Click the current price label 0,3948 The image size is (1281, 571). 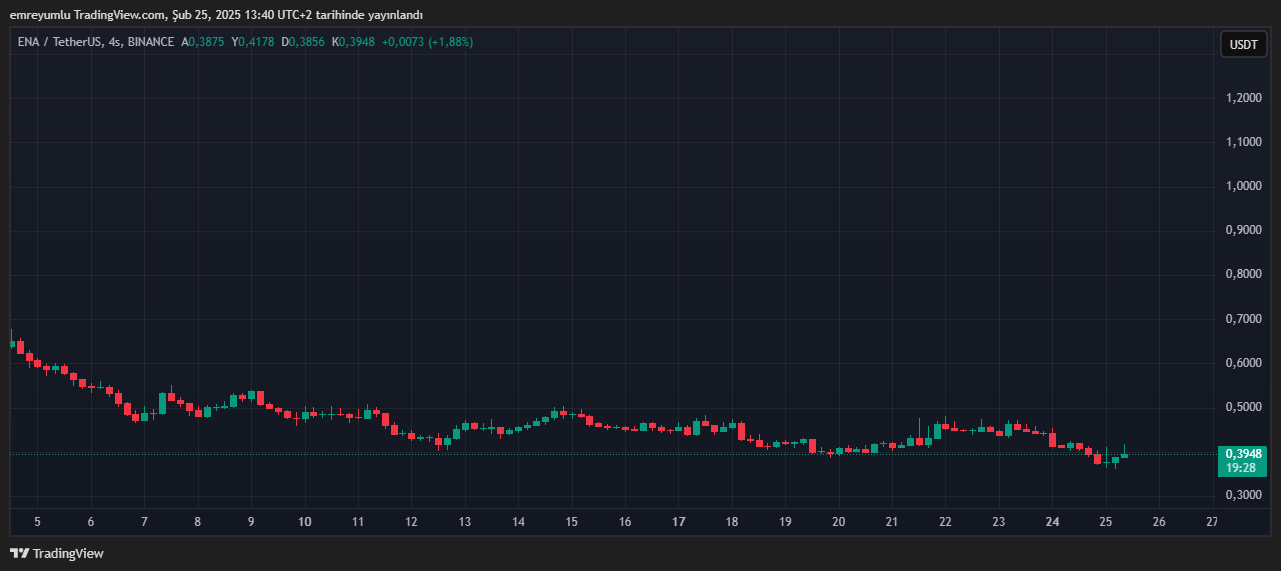(1243, 453)
